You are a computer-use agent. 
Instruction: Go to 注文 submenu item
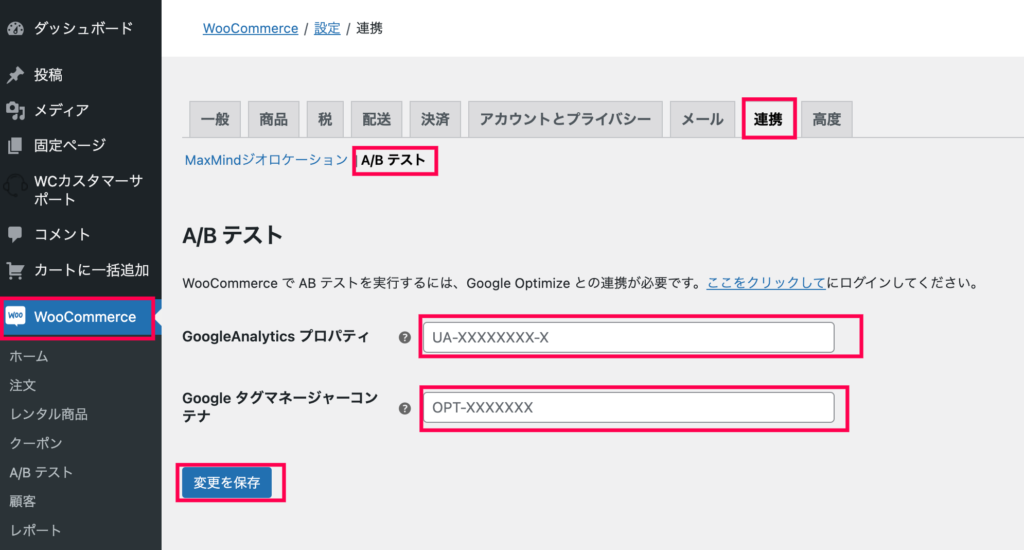(23, 385)
